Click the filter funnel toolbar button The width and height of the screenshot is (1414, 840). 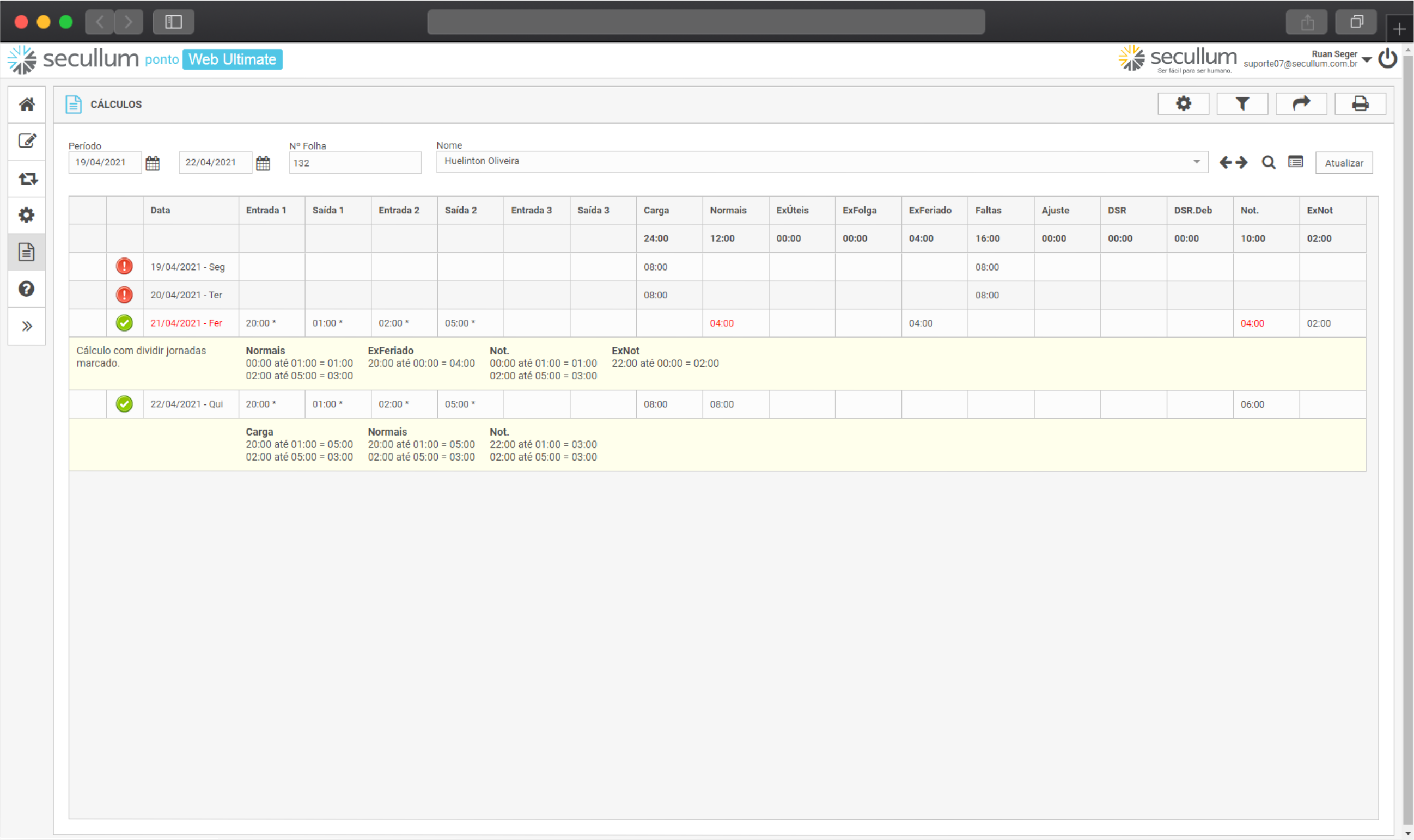(1242, 104)
